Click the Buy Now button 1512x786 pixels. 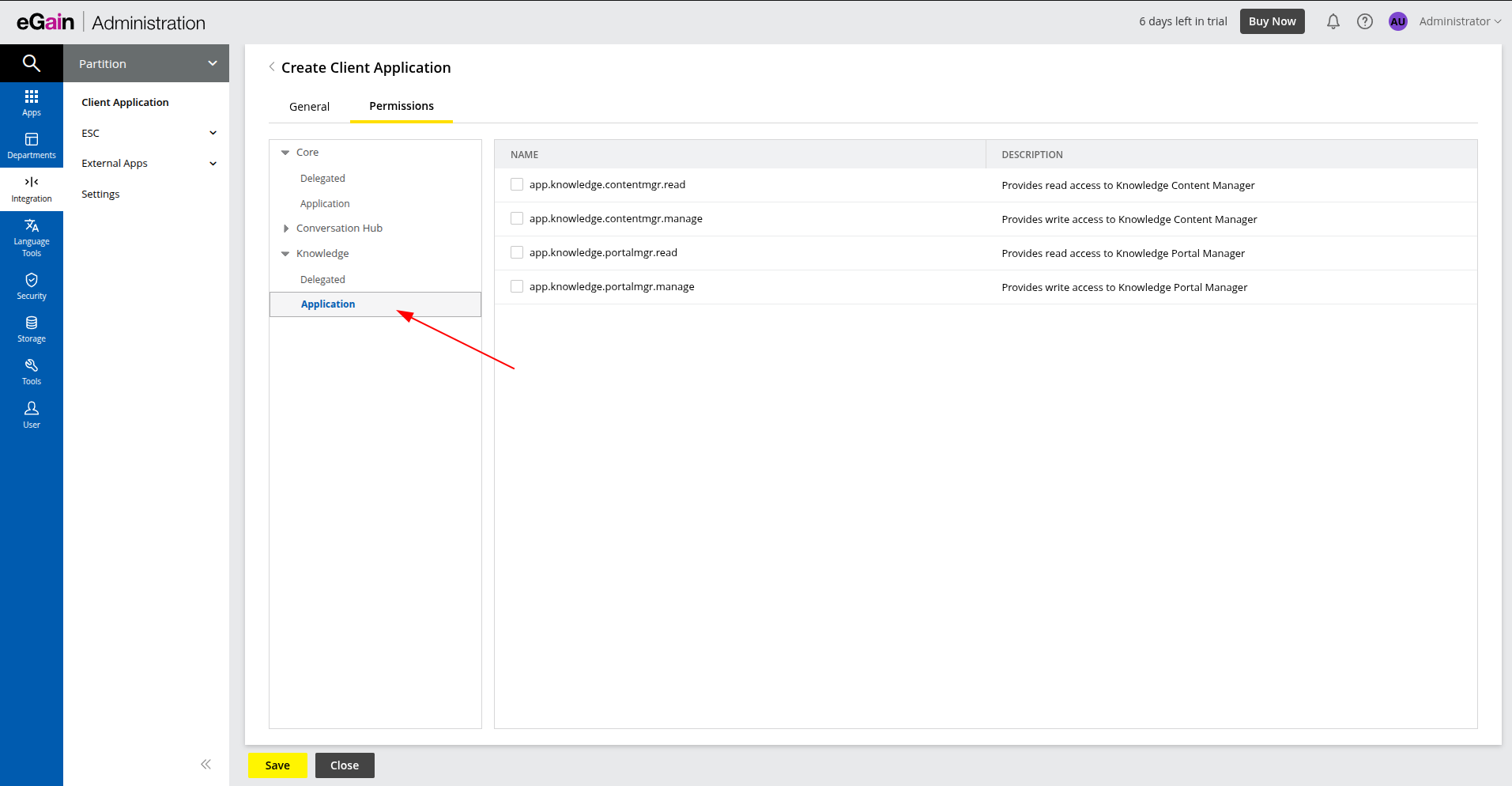(1272, 21)
